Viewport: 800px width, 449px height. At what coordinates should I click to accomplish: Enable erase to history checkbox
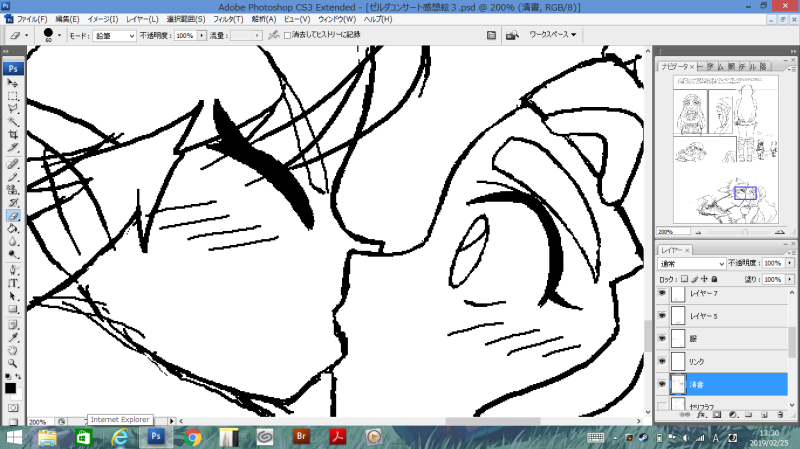pyautogui.click(x=287, y=35)
